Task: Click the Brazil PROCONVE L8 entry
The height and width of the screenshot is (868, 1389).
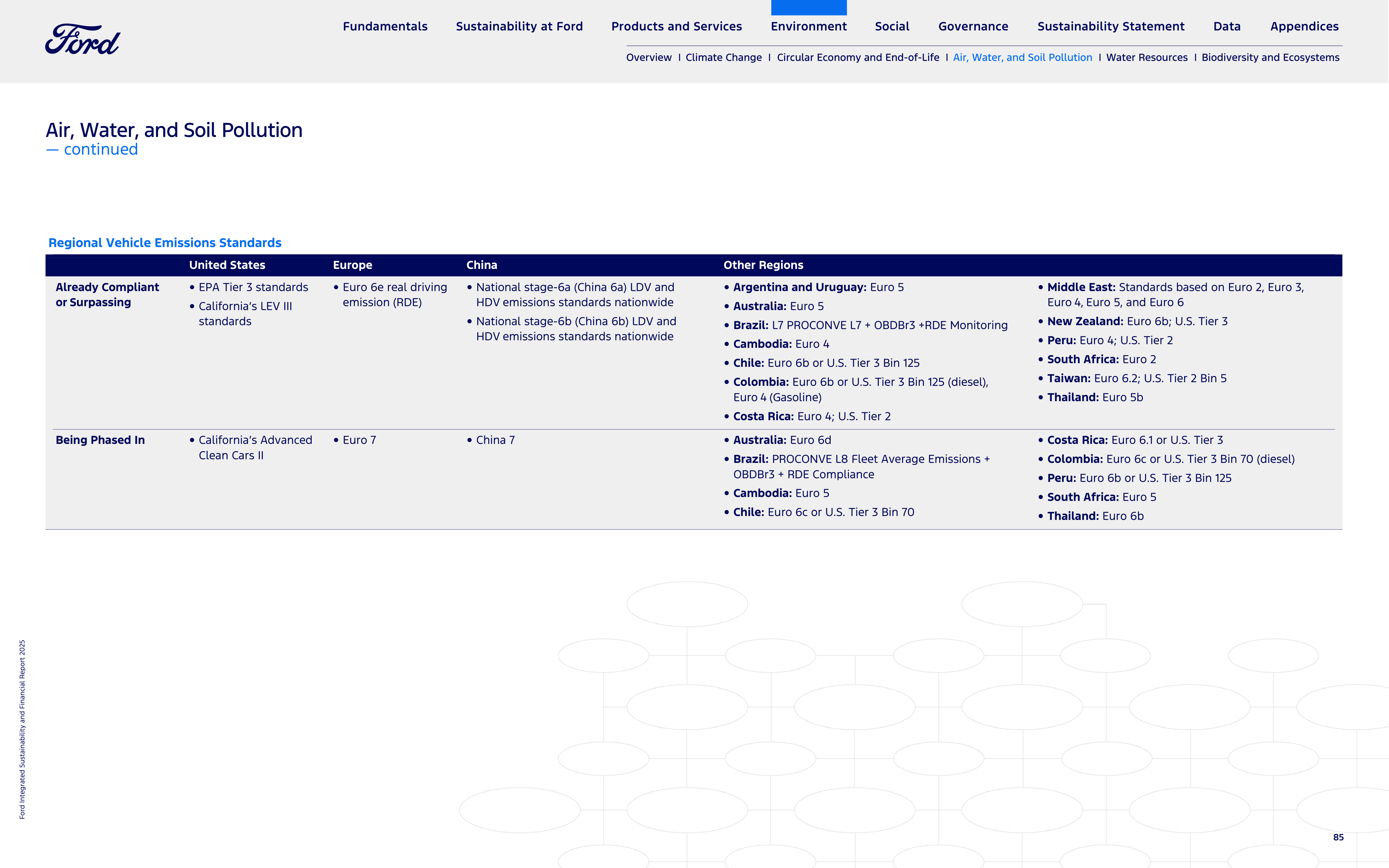Action: 861,467
